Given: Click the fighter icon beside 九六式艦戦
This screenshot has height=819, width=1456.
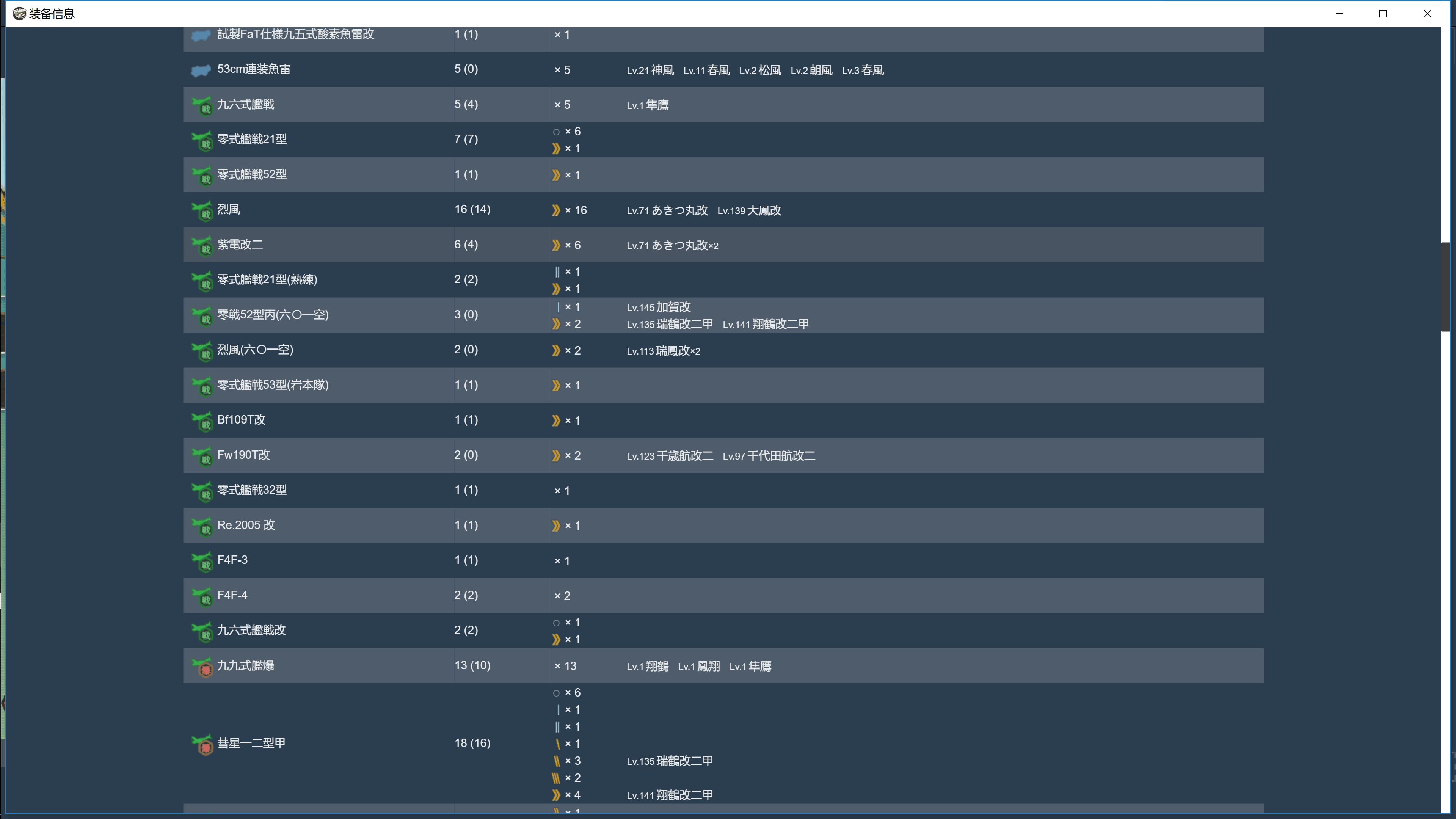Looking at the screenshot, I should pyautogui.click(x=202, y=106).
